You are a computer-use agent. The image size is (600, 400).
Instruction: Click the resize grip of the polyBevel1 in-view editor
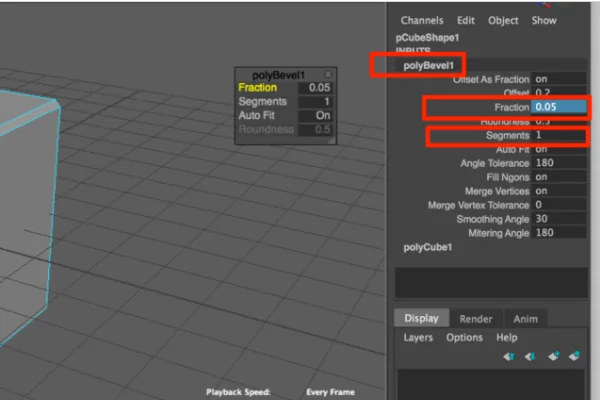tap(331, 140)
